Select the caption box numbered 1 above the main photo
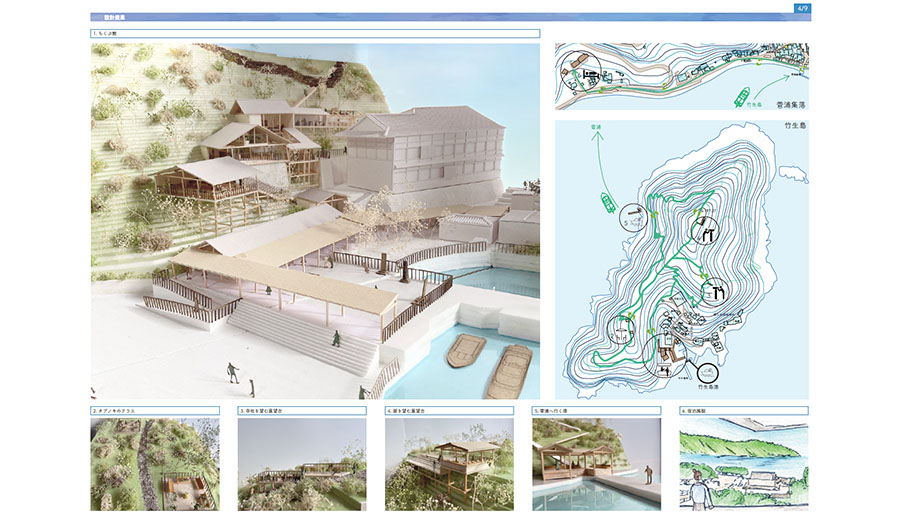The image size is (900, 515). pyautogui.click(x=315, y=33)
